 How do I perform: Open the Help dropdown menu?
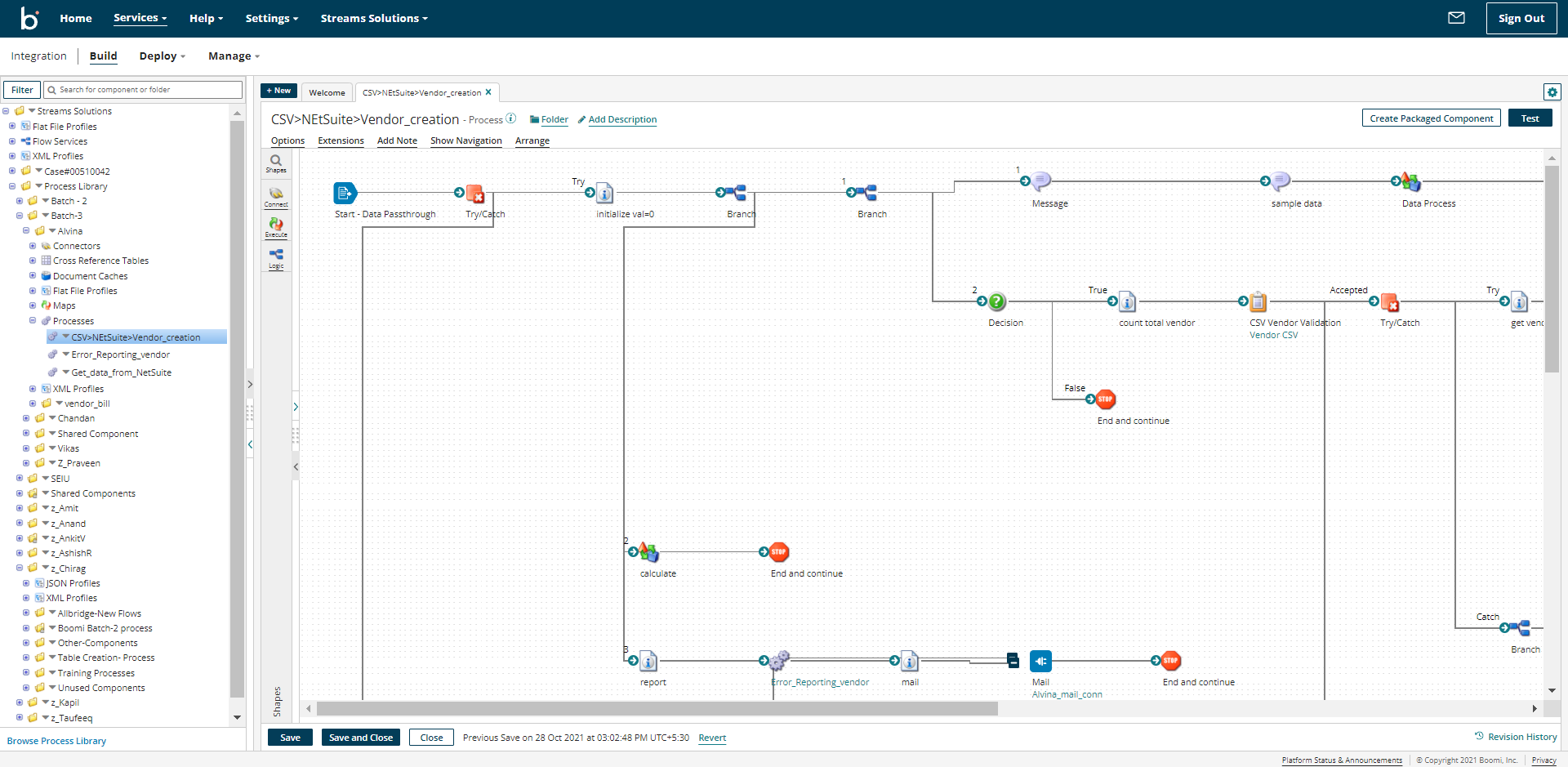pyautogui.click(x=206, y=18)
